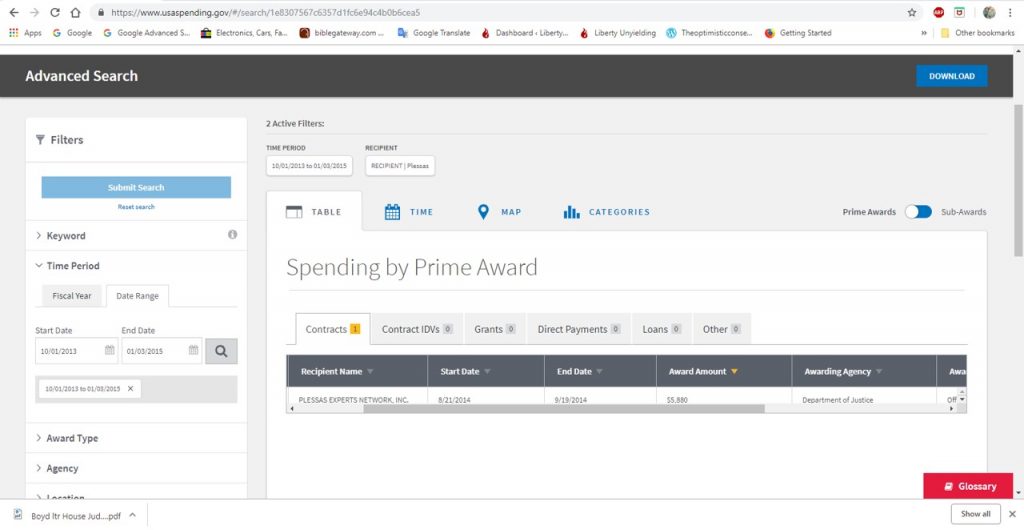Open the End Date calendar icon
This screenshot has height=530, width=1024.
(x=193, y=351)
